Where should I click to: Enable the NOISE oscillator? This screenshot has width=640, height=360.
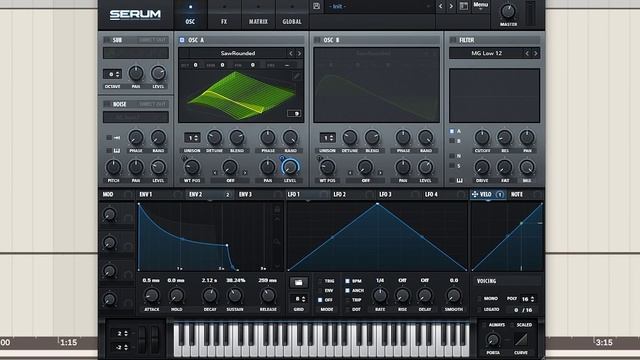[107, 104]
